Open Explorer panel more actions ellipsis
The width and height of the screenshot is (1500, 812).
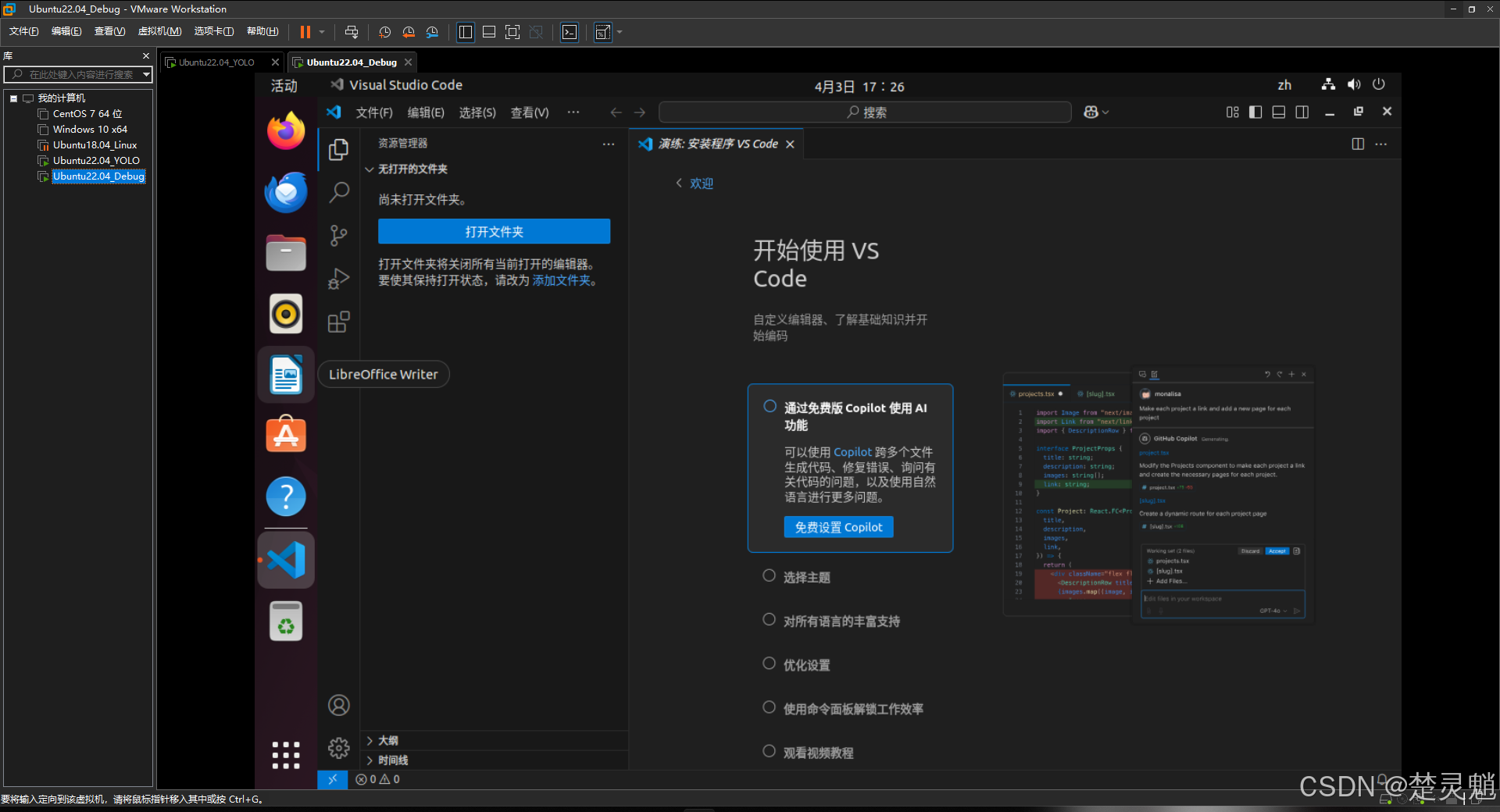click(x=609, y=144)
